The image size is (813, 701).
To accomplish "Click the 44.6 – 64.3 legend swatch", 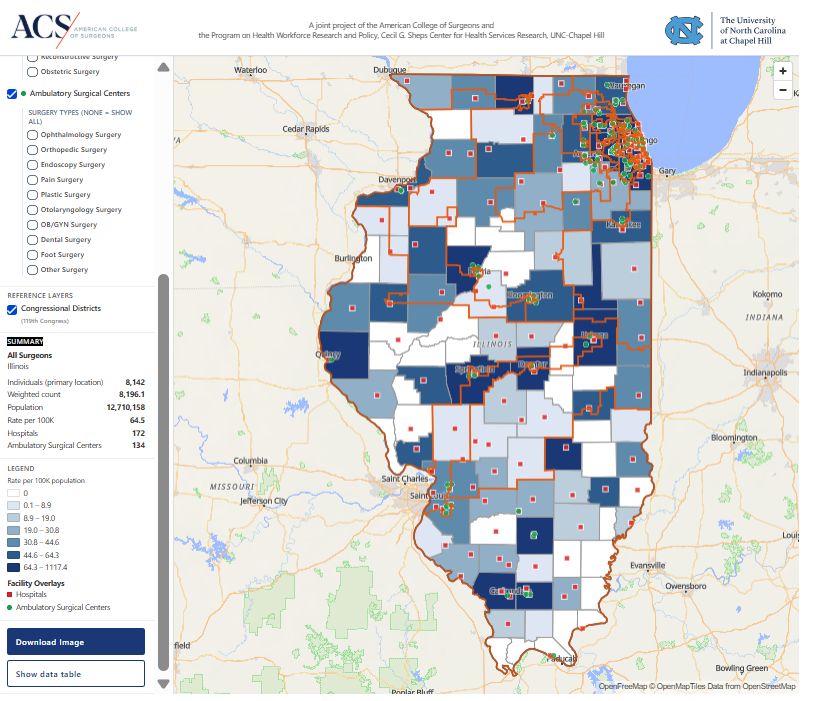I will (13, 555).
